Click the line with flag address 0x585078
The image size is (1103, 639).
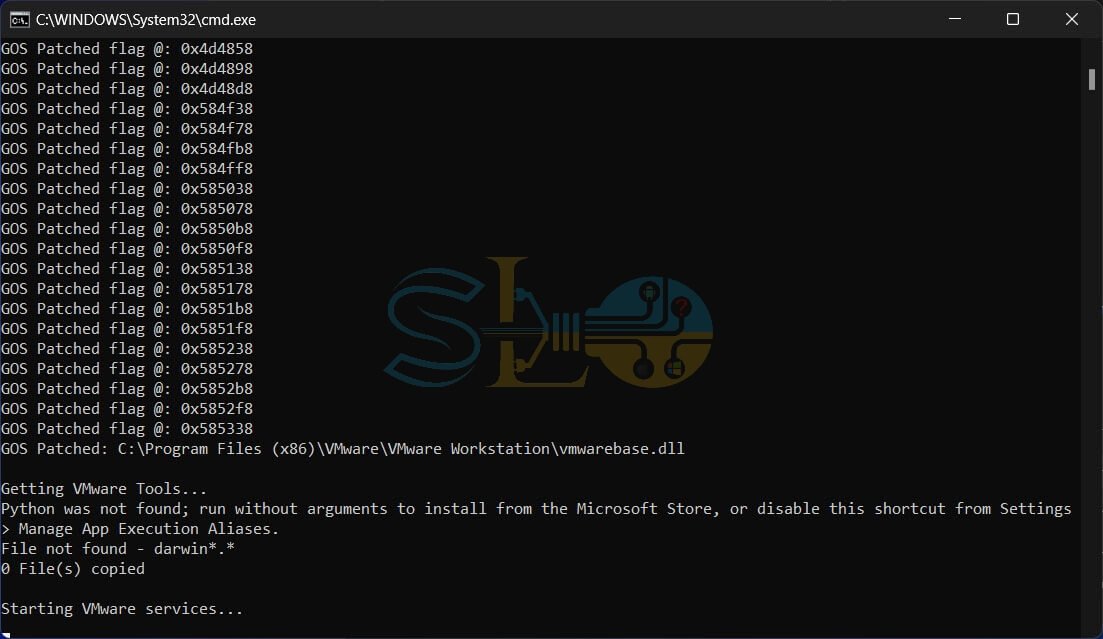click(127, 208)
